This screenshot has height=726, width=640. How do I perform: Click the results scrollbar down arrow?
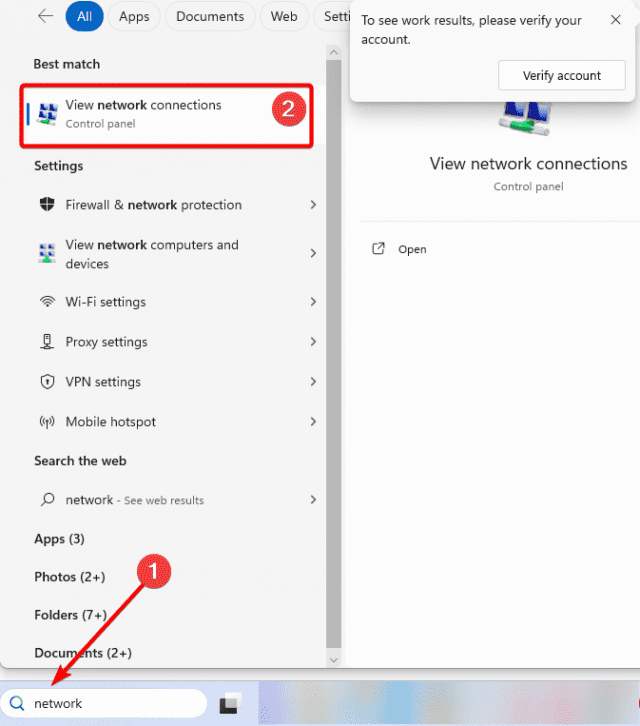(x=333, y=660)
